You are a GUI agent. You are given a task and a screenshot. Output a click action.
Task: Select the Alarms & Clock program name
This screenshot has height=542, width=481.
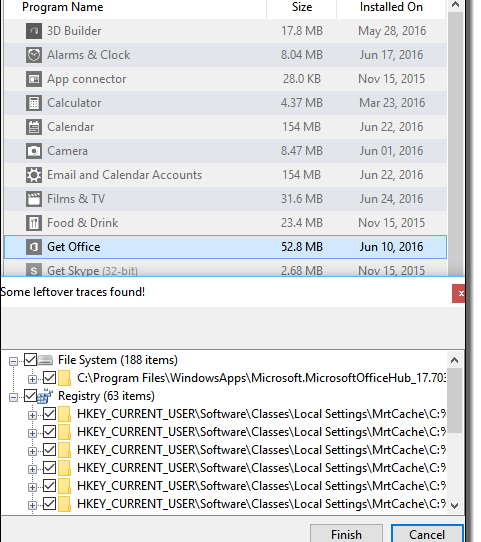coord(88,55)
